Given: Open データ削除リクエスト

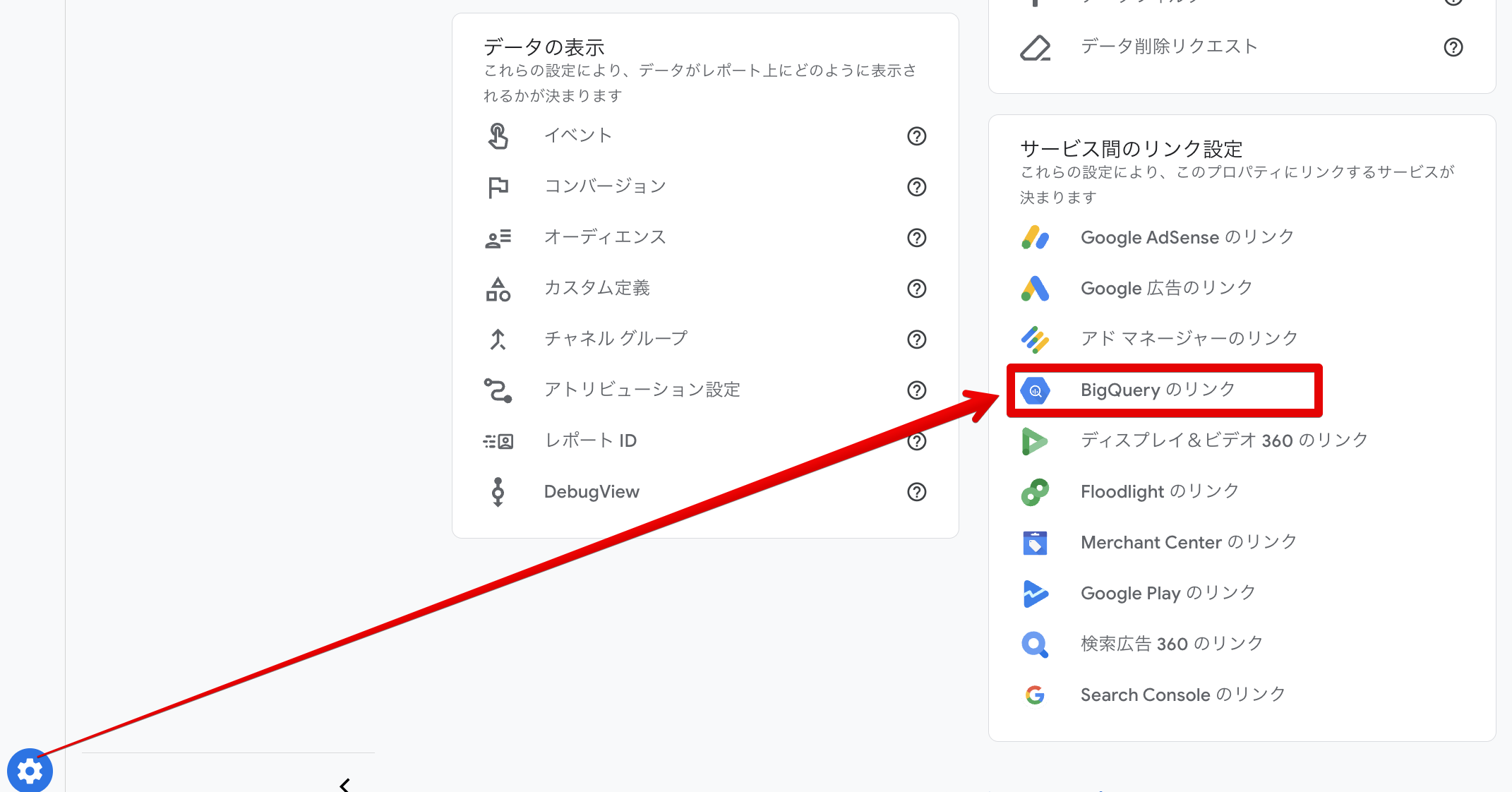Looking at the screenshot, I should [1168, 47].
